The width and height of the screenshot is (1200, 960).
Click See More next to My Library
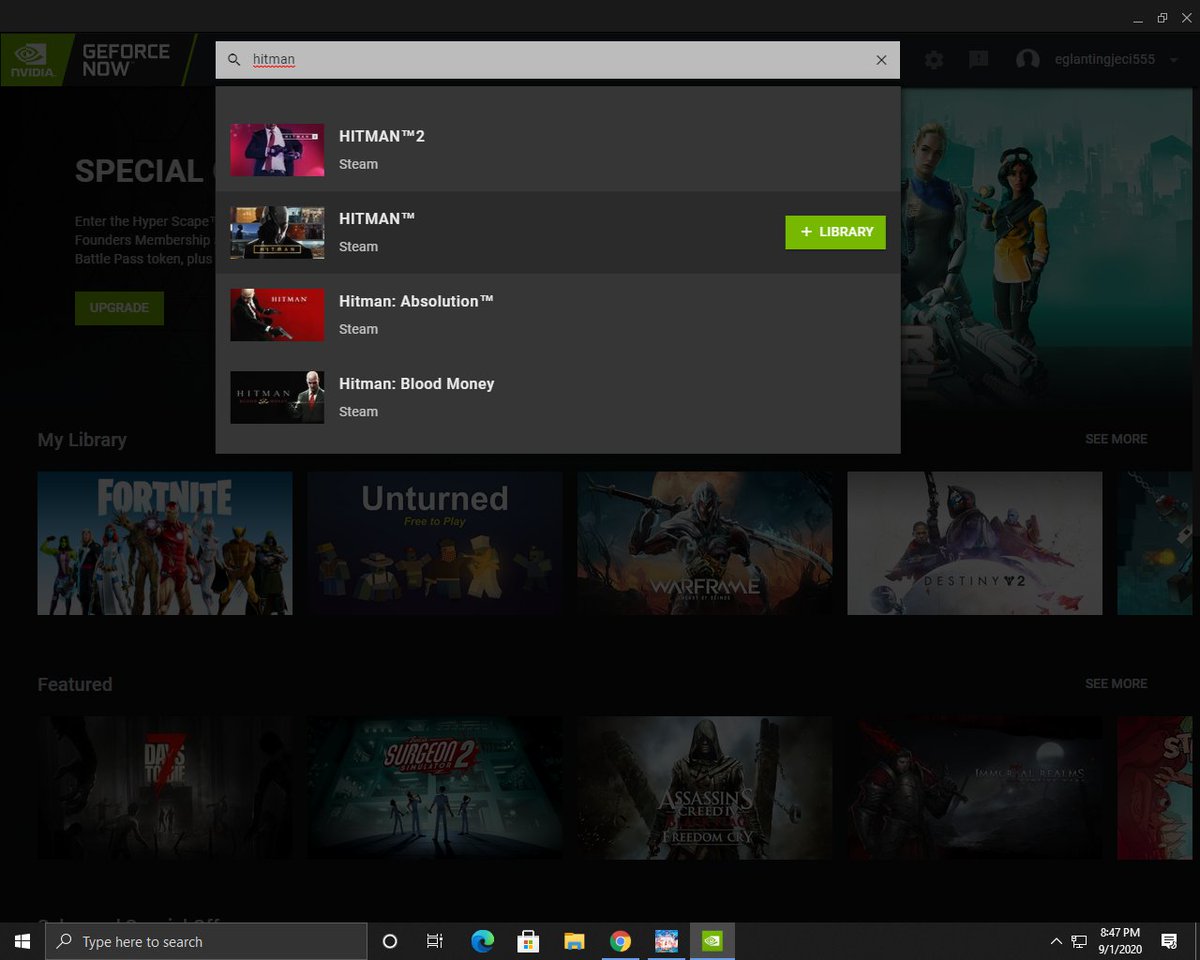(1116, 439)
